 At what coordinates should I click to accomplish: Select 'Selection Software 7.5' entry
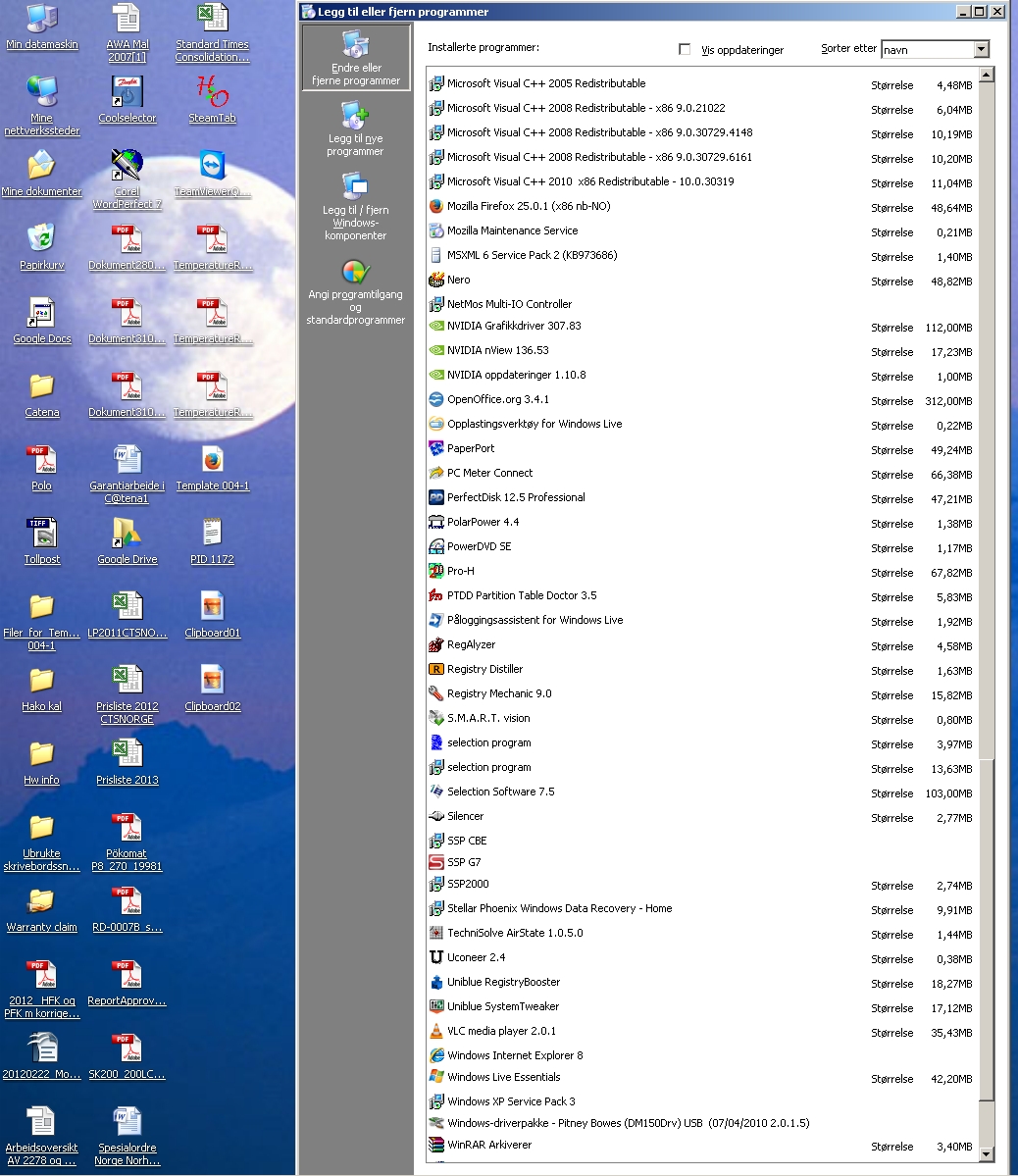click(x=702, y=792)
